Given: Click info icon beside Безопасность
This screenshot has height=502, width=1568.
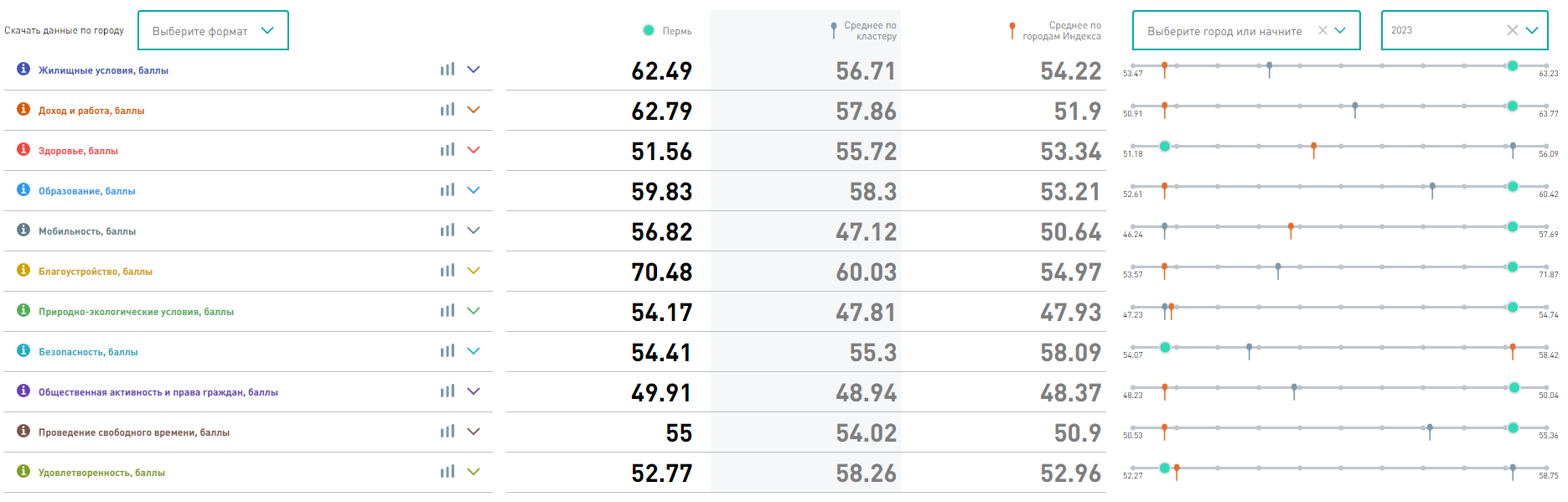Looking at the screenshot, I should (23, 350).
